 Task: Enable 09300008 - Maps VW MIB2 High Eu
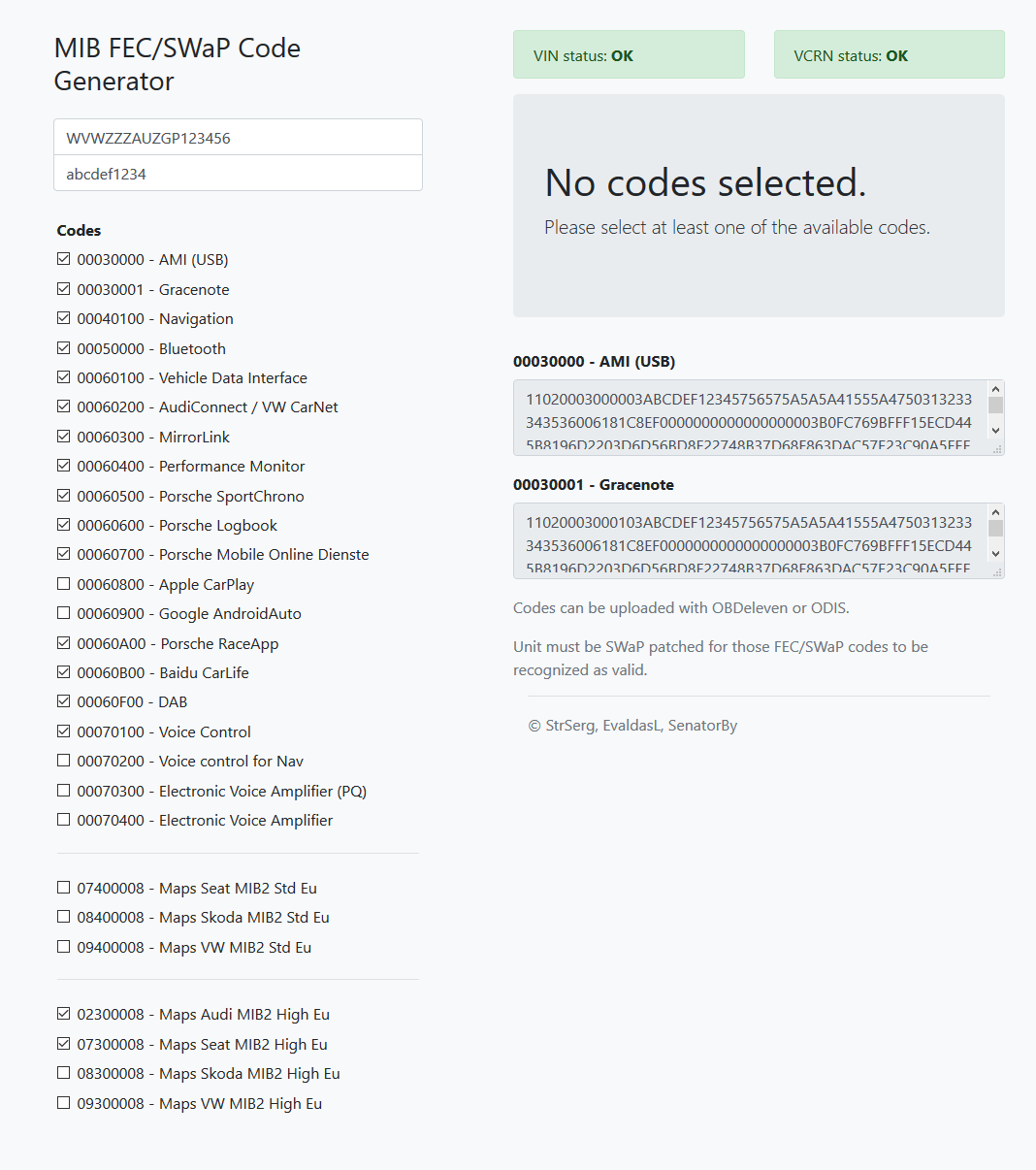(x=63, y=1102)
